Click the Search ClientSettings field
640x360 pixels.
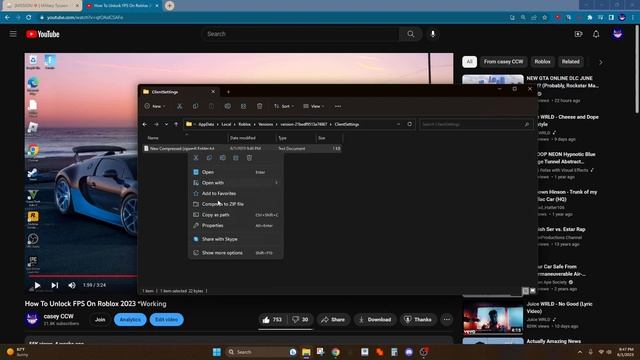click(476, 124)
